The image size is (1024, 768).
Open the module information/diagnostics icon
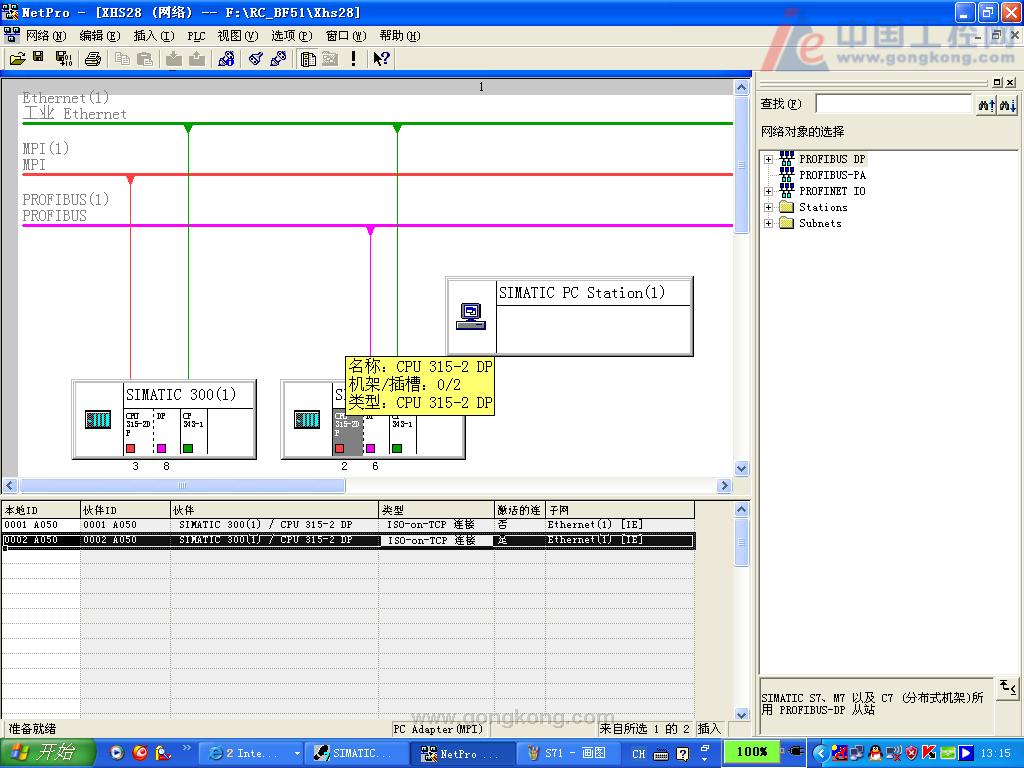pyautogui.click(x=227, y=59)
